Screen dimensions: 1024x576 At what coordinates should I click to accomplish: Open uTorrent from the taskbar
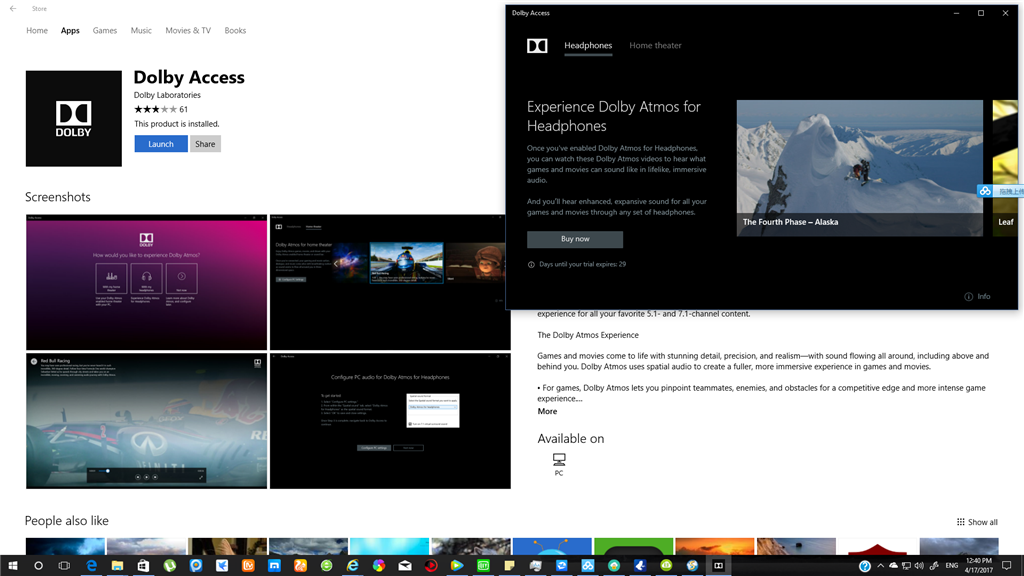click(x=170, y=566)
